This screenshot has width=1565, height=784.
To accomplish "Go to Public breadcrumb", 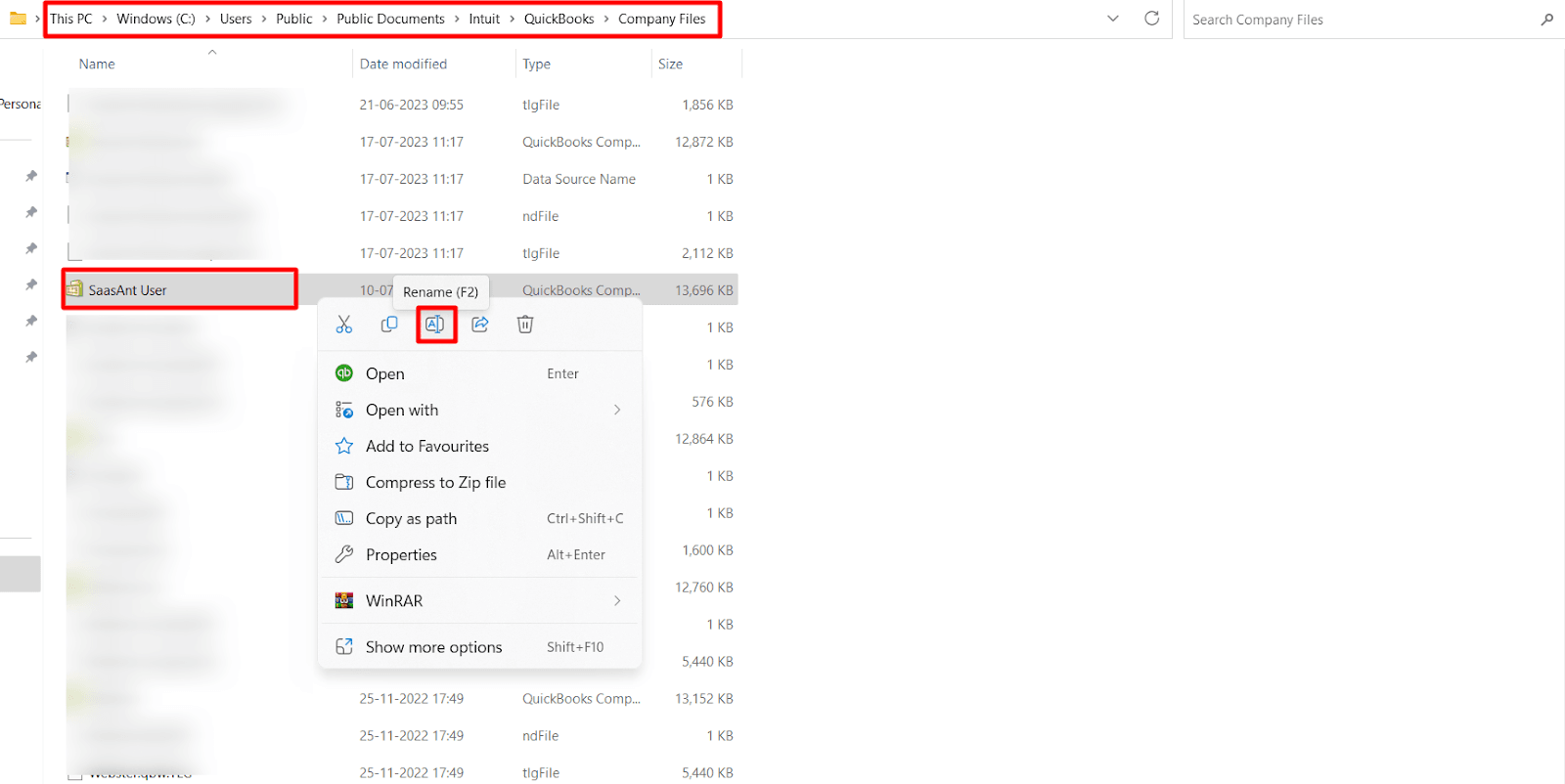I will tap(294, 19).
